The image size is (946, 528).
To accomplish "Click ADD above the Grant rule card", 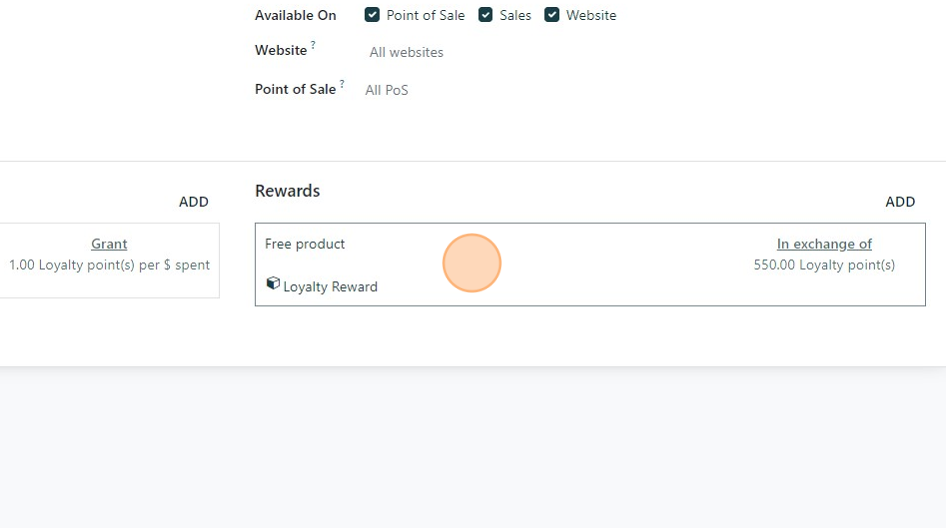I will pyautogui.click(x=194, y=202).
